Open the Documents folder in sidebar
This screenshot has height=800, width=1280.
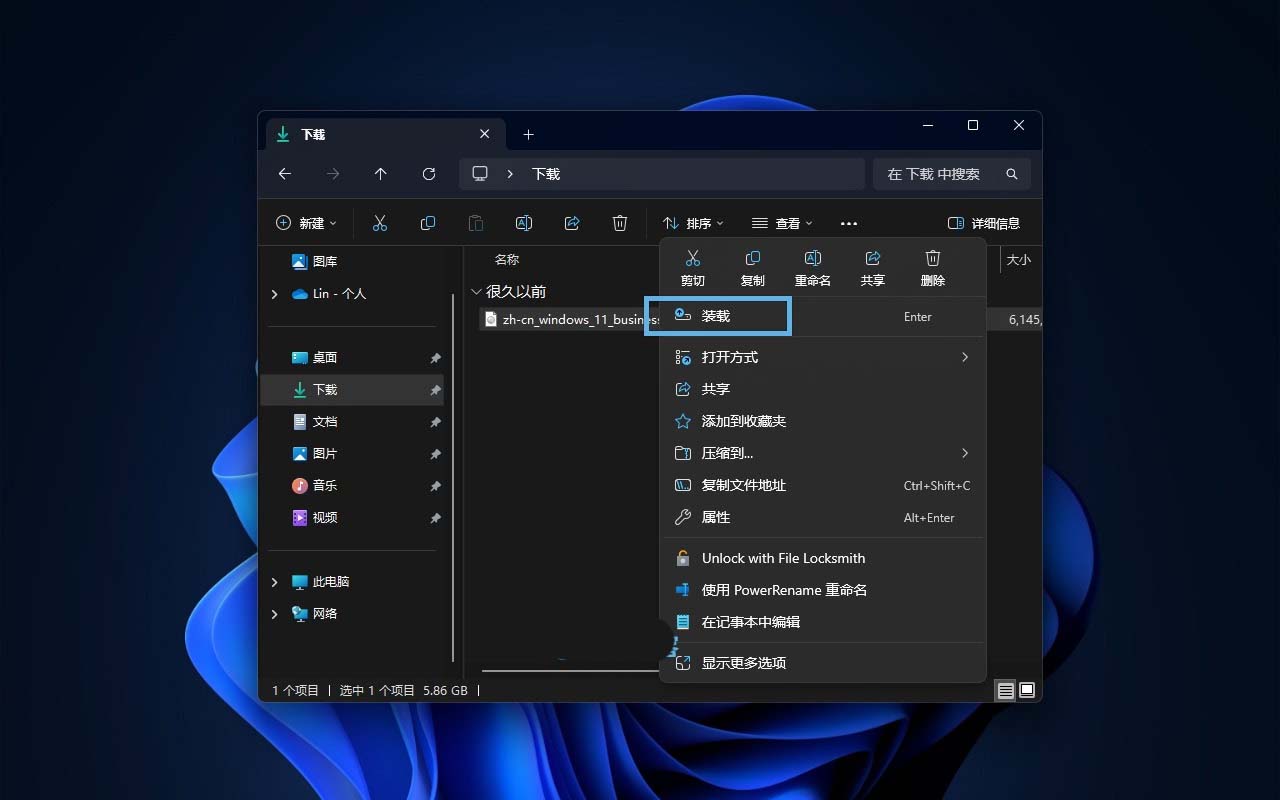(x=325, y=422)
